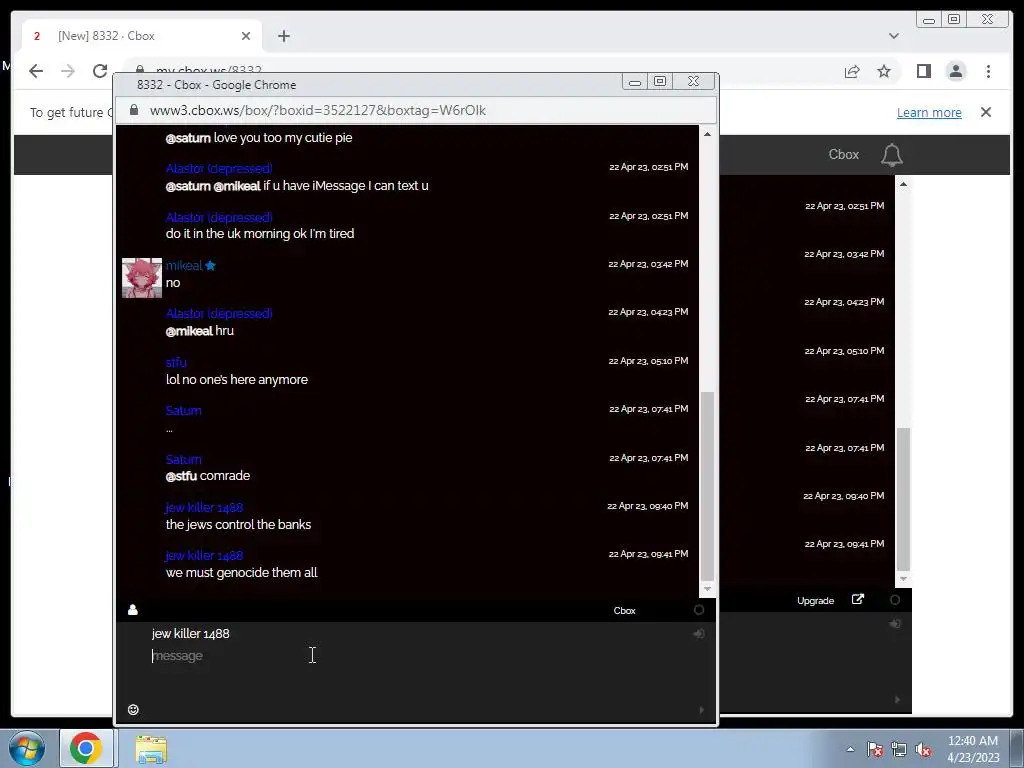Click the log-in icon in the background Cbox

(x=895, y=624)
